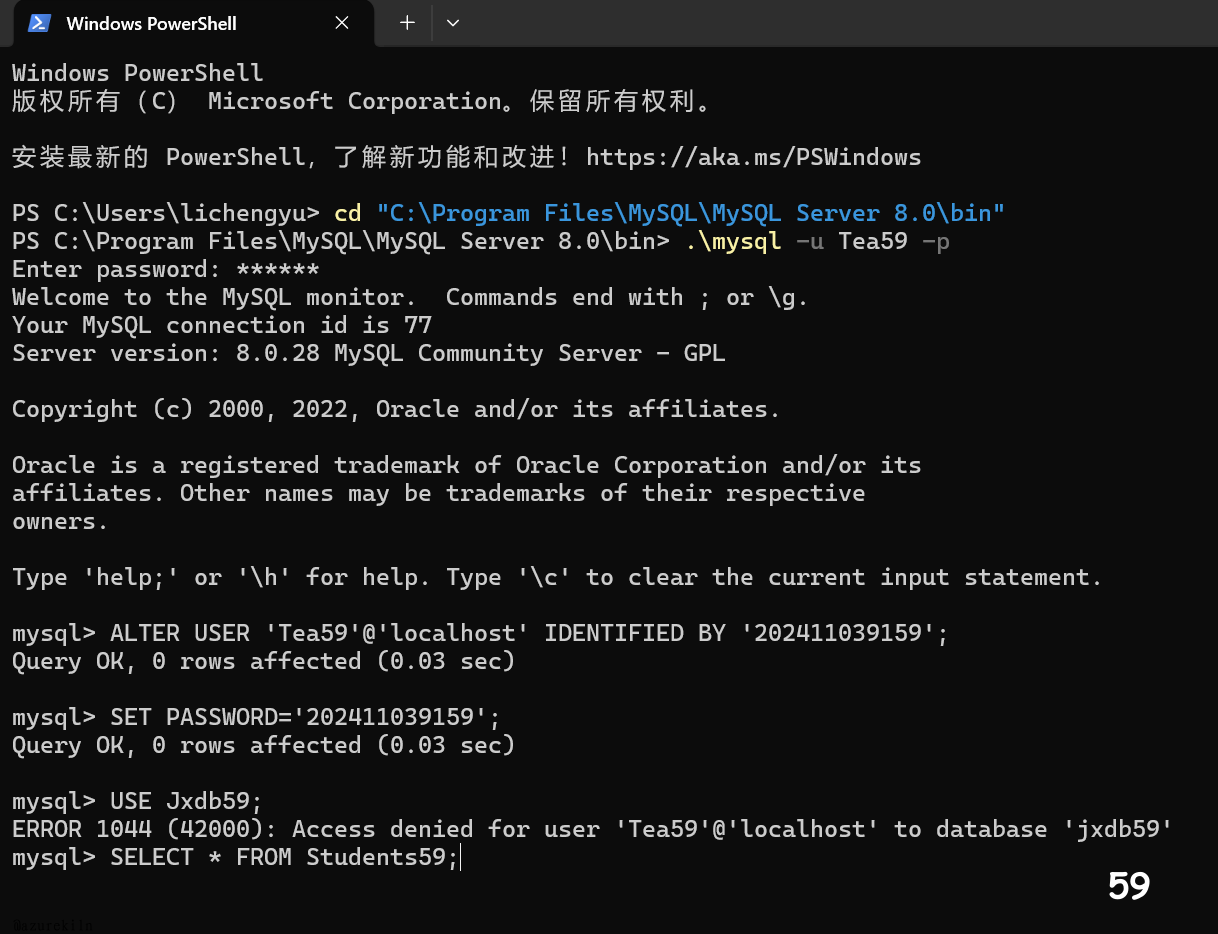
Task: Click the large white 59 watermark
Action: coord(1129,886)
